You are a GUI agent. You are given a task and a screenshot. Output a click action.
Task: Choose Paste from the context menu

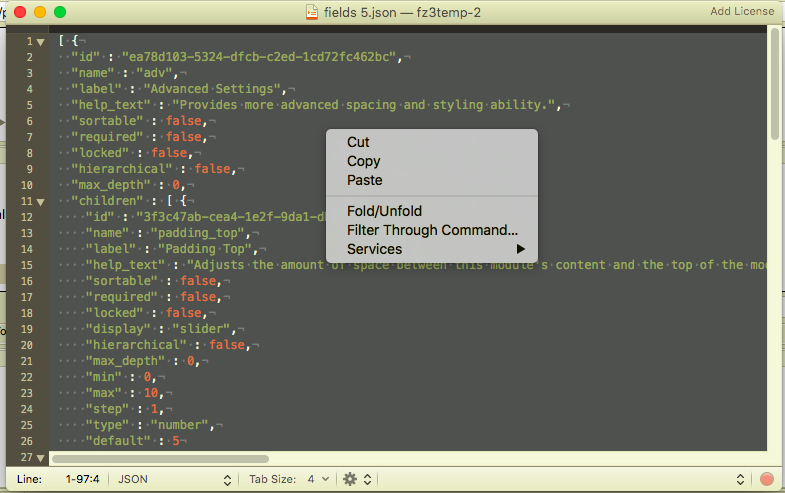(x=432, y=180)
